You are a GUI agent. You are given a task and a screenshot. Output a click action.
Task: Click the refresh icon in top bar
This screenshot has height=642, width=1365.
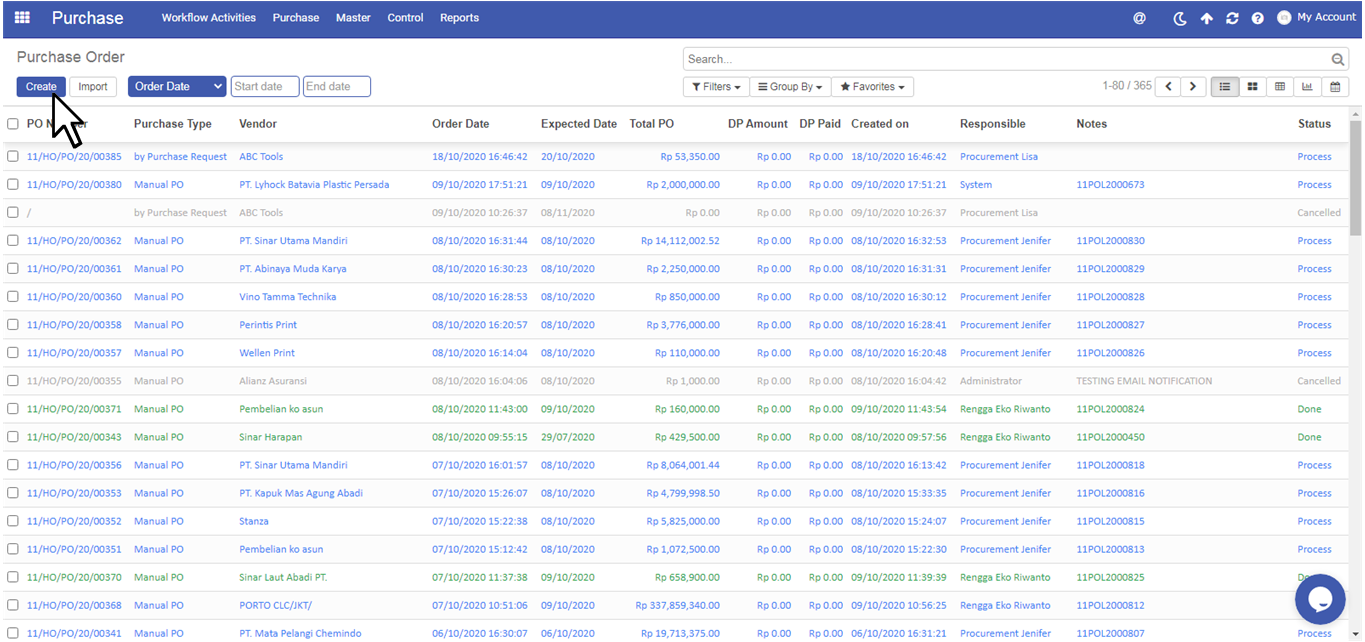[1232, 18]
